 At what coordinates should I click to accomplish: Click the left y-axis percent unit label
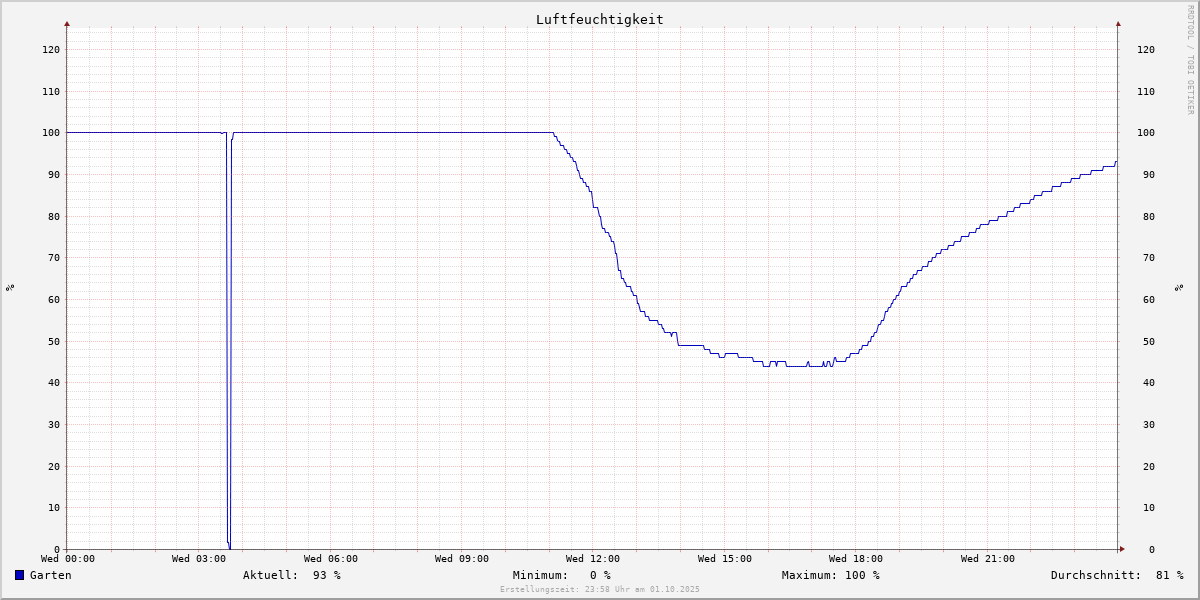10,288
